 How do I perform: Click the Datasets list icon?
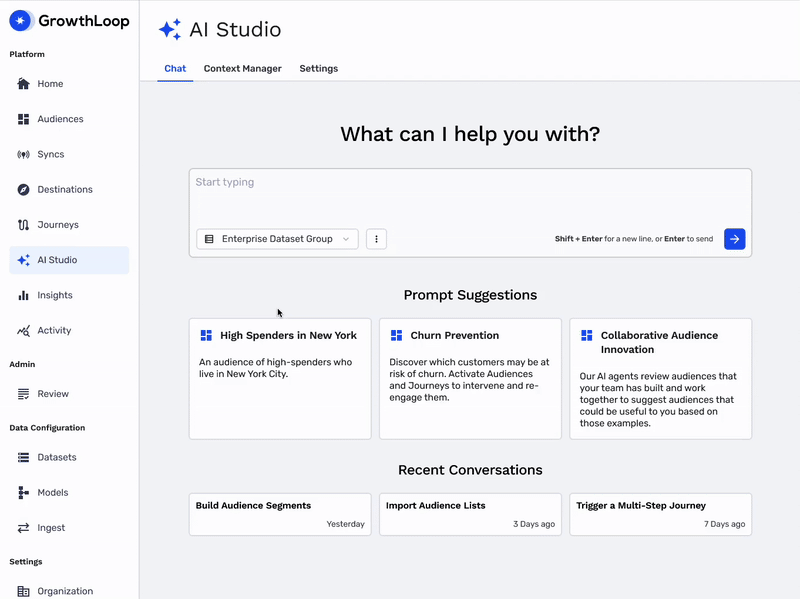tap(24, 458)
